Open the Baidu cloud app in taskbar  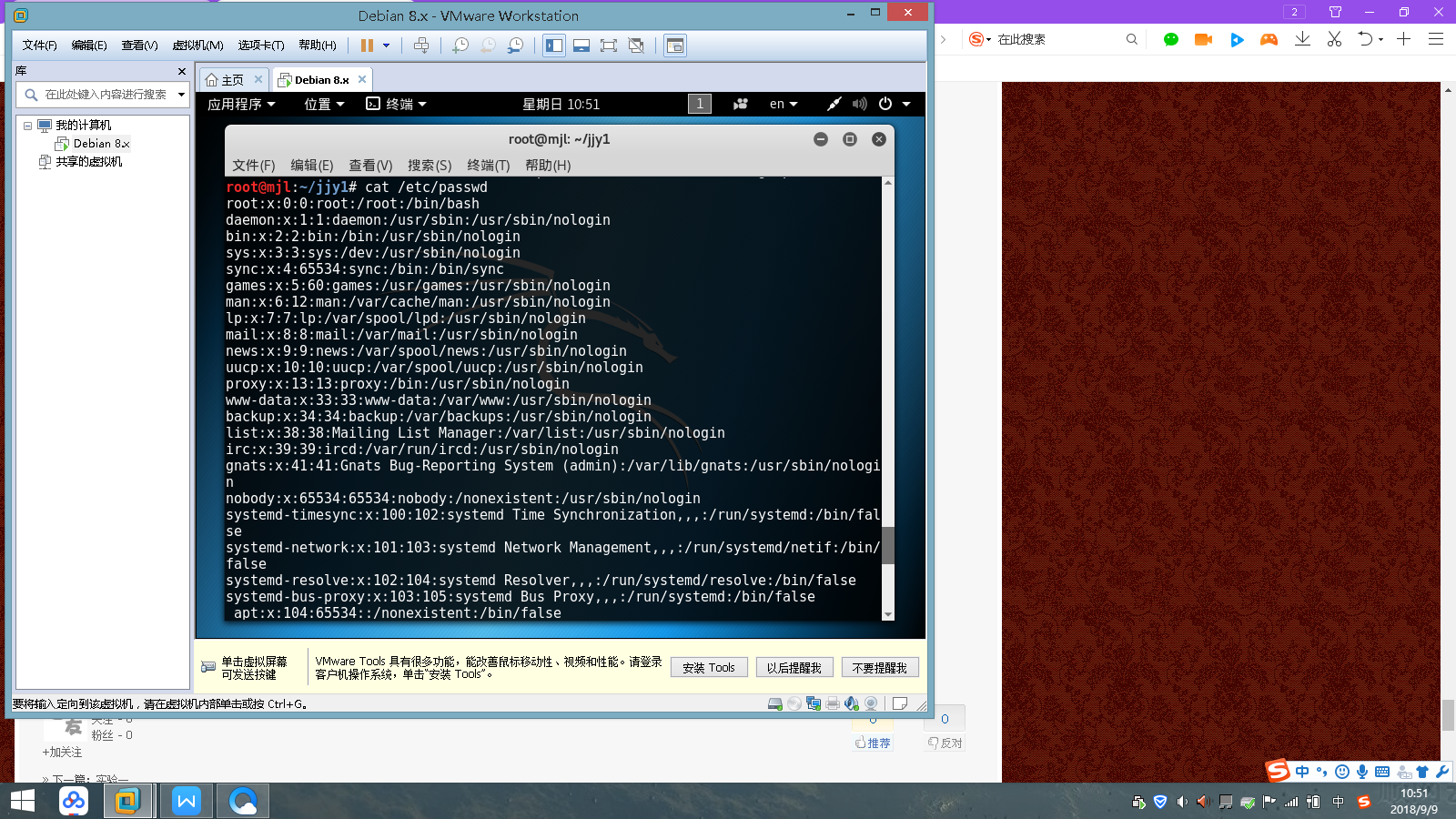74,801
